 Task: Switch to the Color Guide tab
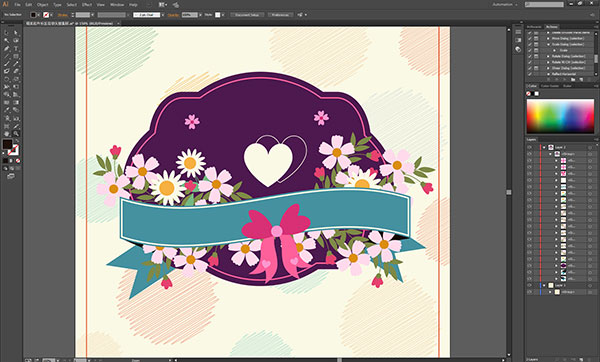click(550, 86)
